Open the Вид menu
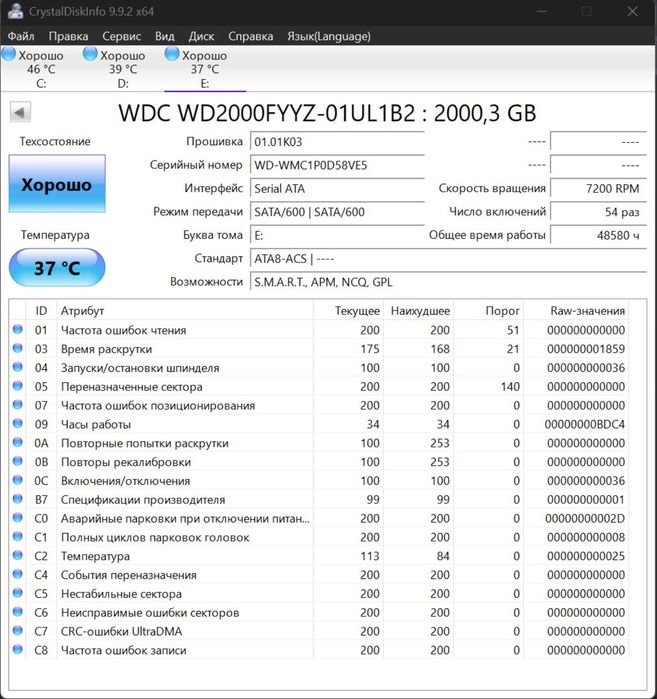 pyautogui.click(x=164, y=36)
